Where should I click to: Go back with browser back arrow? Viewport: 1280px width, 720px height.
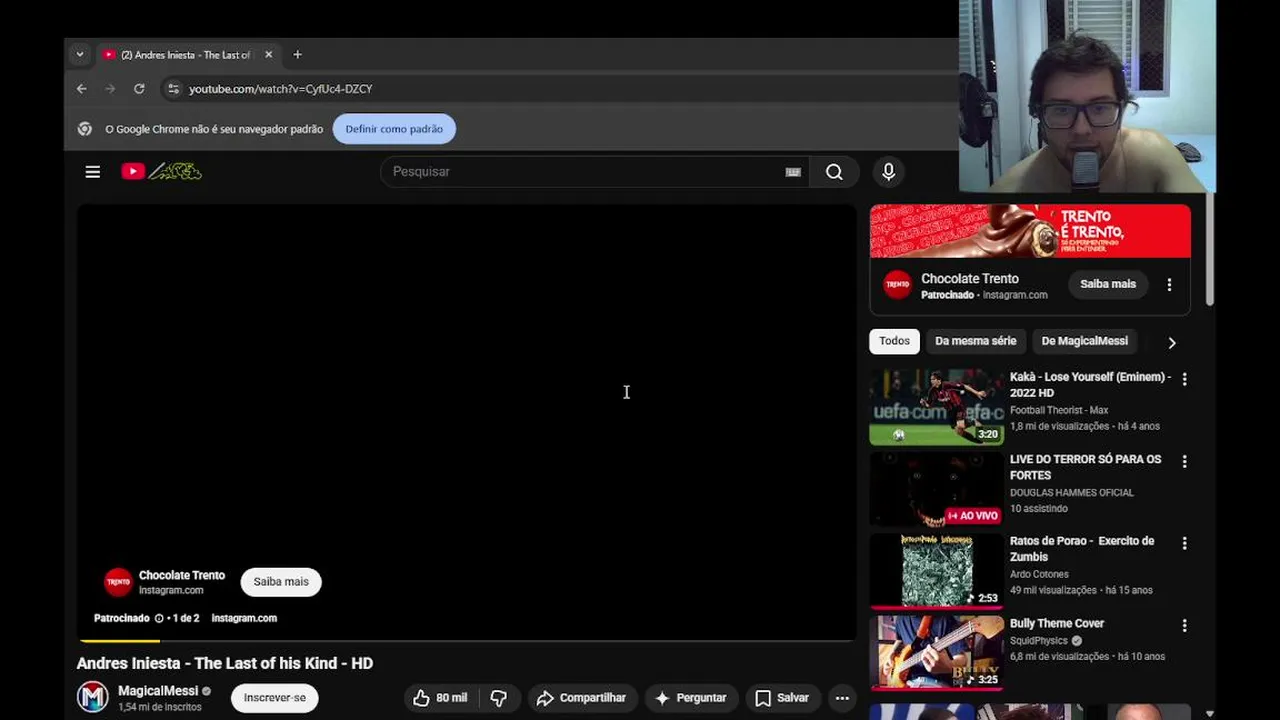(82, 89)
